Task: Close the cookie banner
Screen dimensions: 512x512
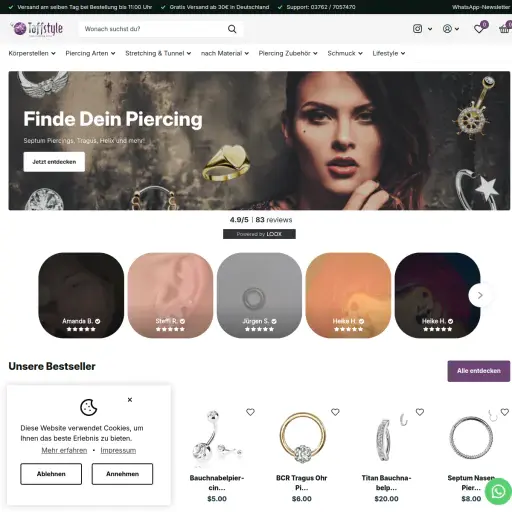Action: click(130, 400)
